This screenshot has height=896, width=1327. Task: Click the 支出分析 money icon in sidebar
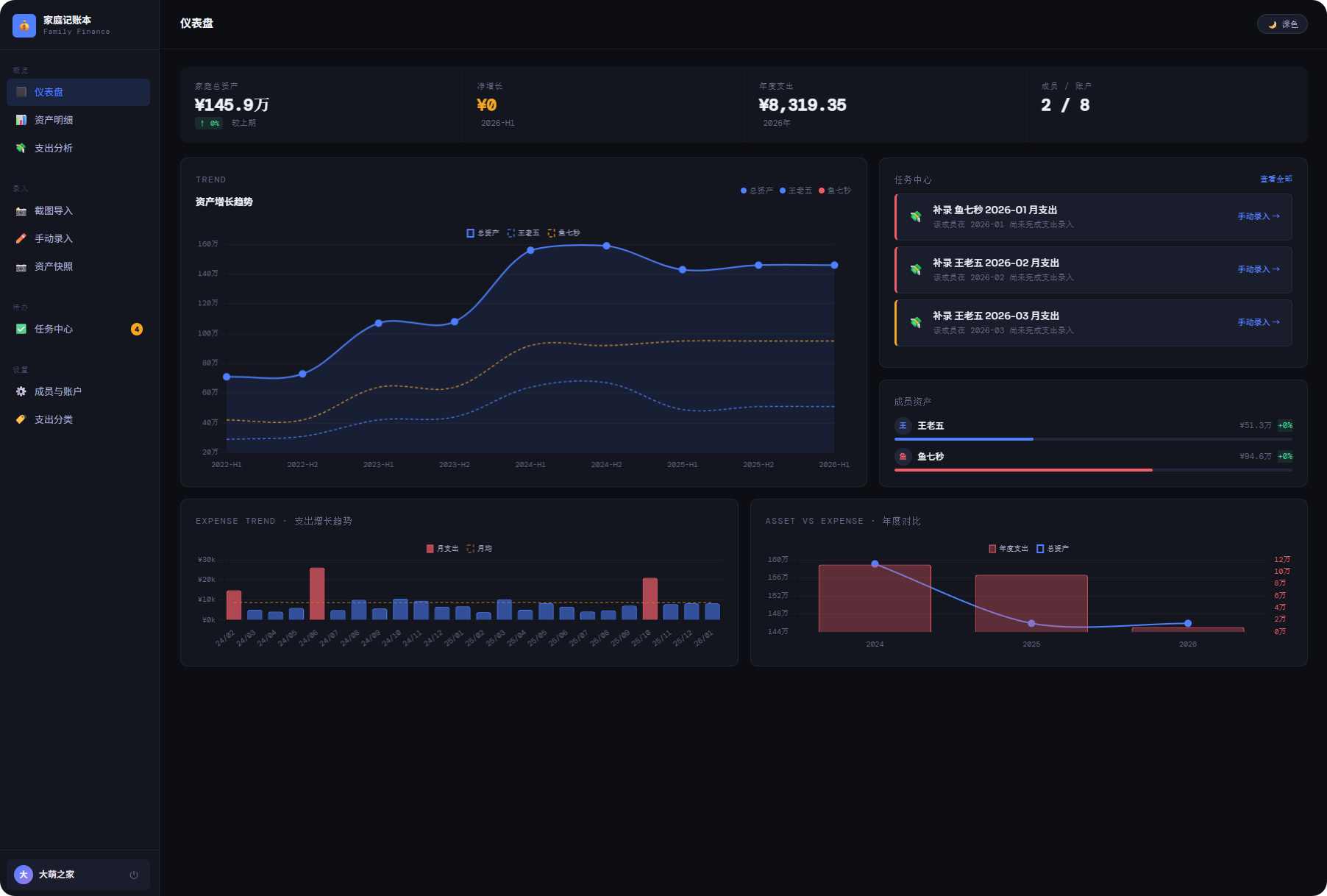pyautogui.click(x=21, y=148)
